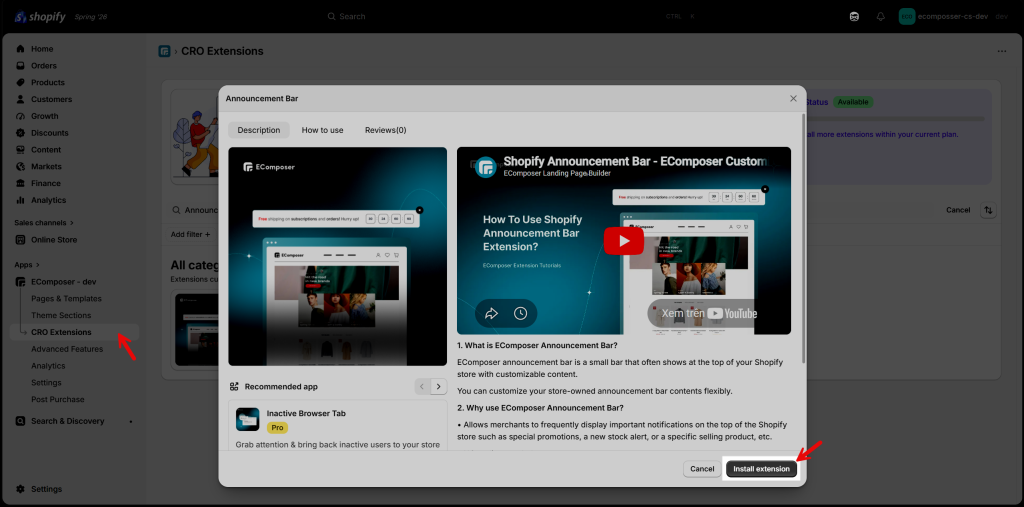This screenshot has height=507, width=1024.
Task: Click the sort arrows icon beside Cancel
Action: [x=988, y=210]
